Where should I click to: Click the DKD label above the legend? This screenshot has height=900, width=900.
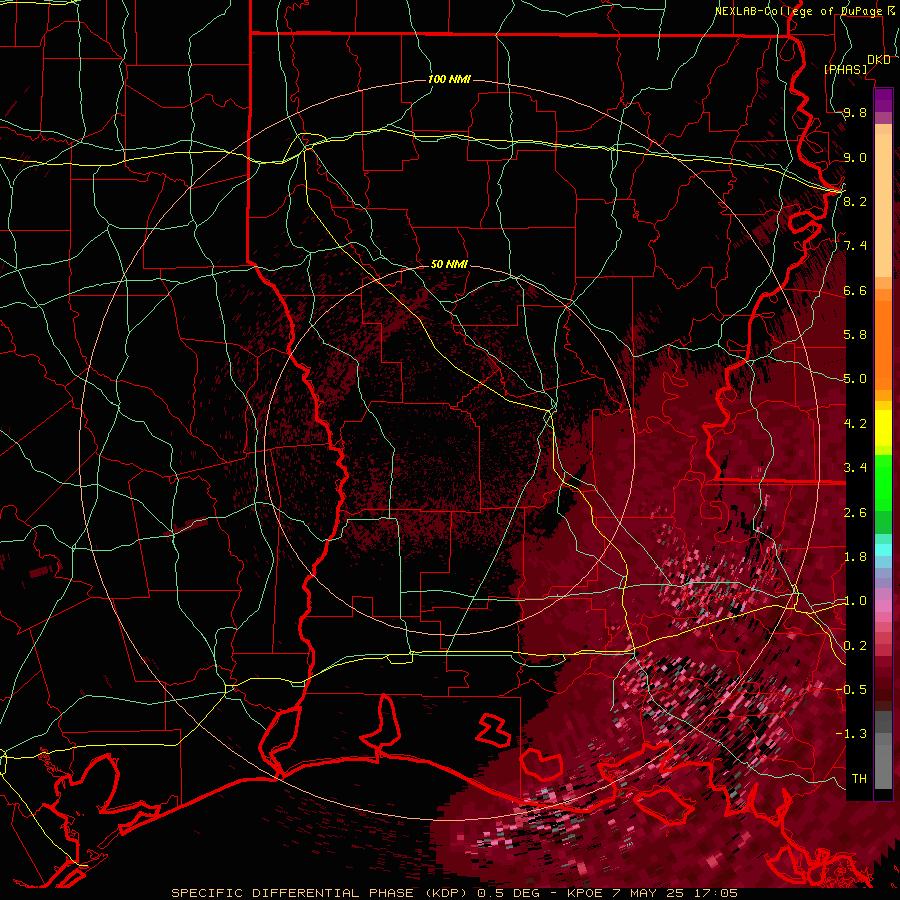879,60
